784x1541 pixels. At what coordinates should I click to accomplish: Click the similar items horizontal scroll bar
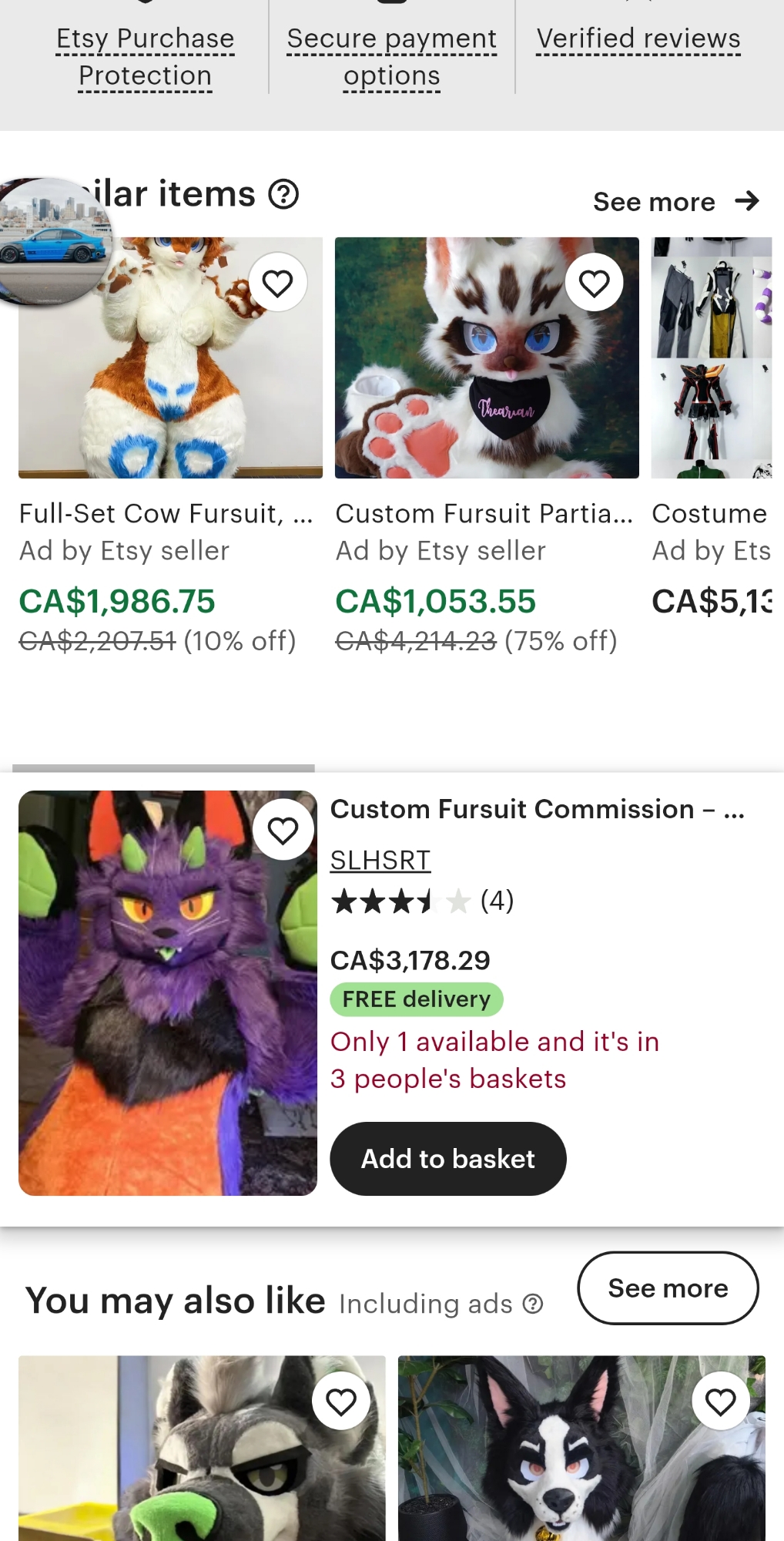point(163,768)
